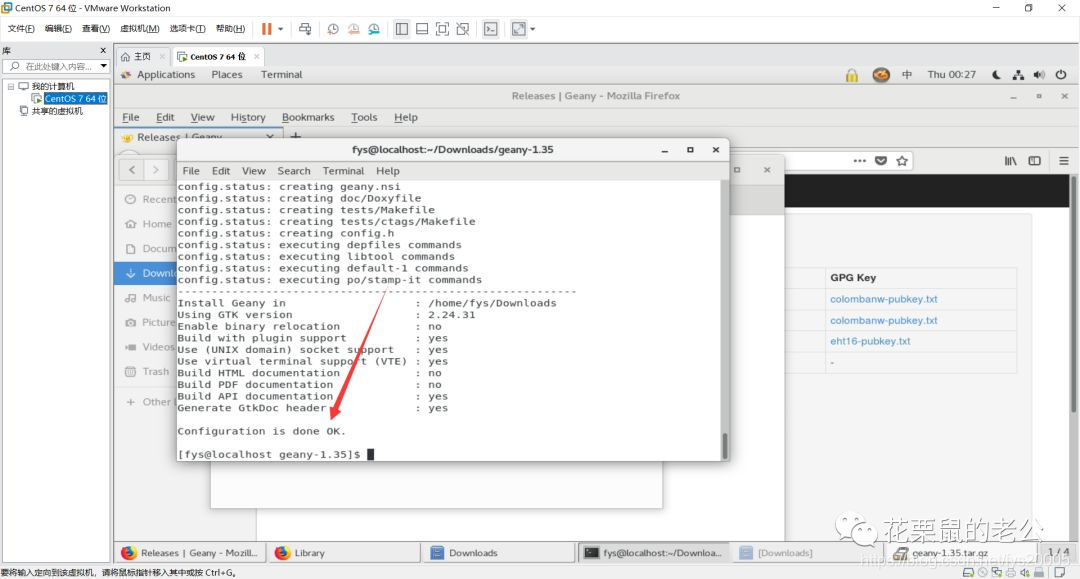This screenshot has width=1080, height=579.
Task: Select 共享的虚拟机 in the library tree
Action: click(x=57, y=111)
